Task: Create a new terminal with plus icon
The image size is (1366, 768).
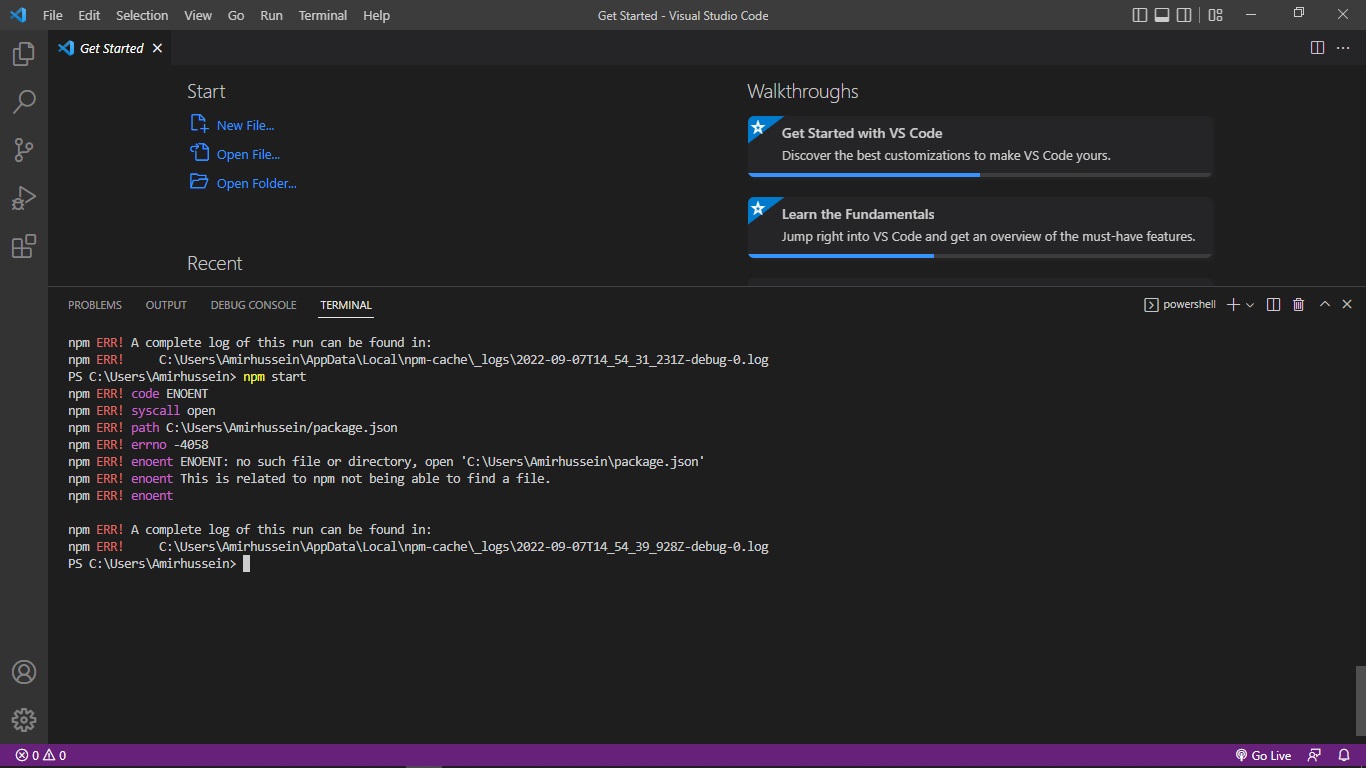Action: (x=1234, y=305)
